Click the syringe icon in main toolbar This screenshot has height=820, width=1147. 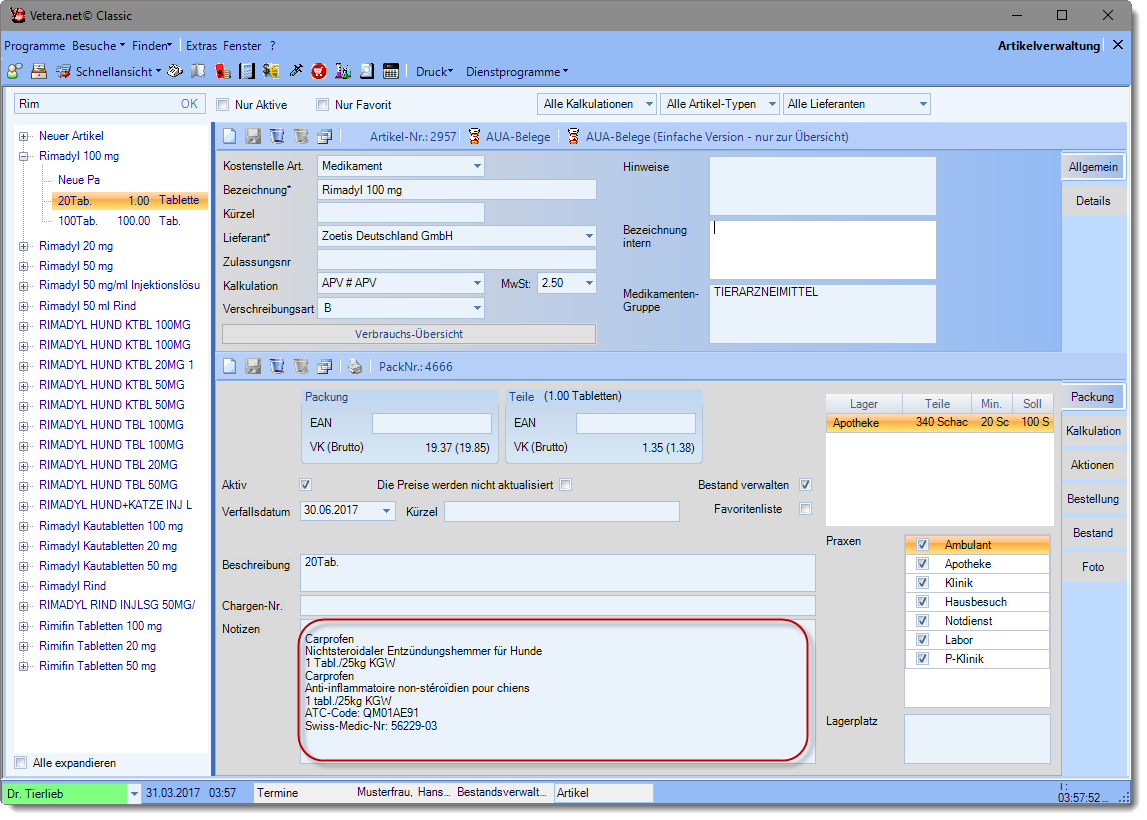[x=296, y=71]
